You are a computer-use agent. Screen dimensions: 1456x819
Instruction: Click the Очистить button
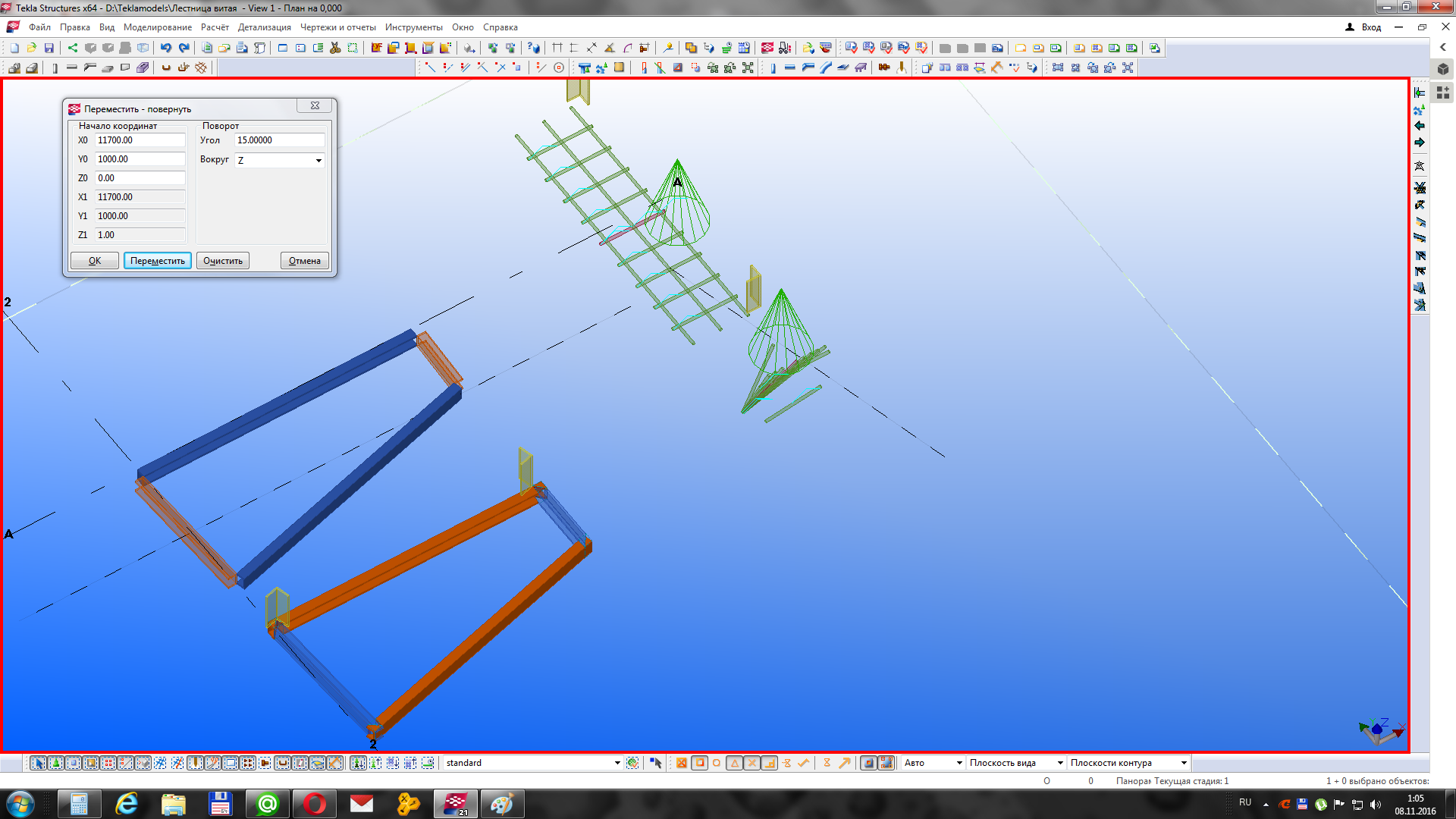[223, 261]
